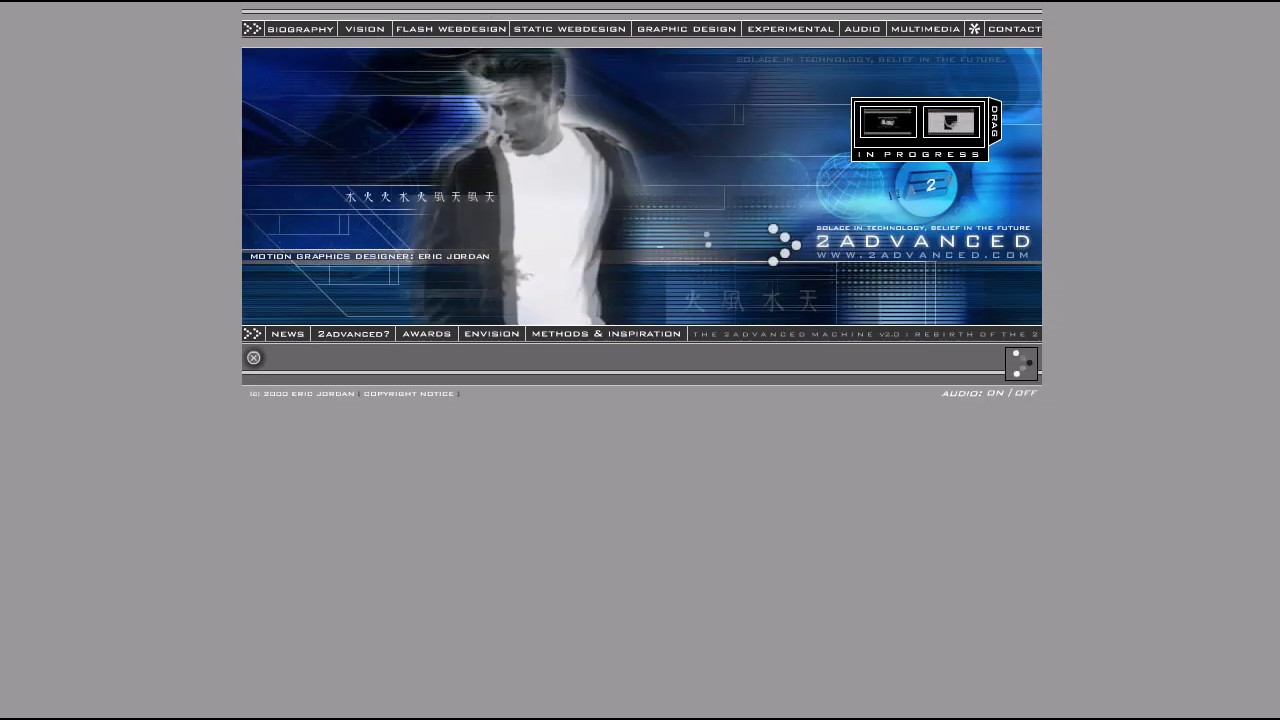The image size is (1280, 720).
Task: Click the 2ADVANCED logo text
Action: [923, 241]
